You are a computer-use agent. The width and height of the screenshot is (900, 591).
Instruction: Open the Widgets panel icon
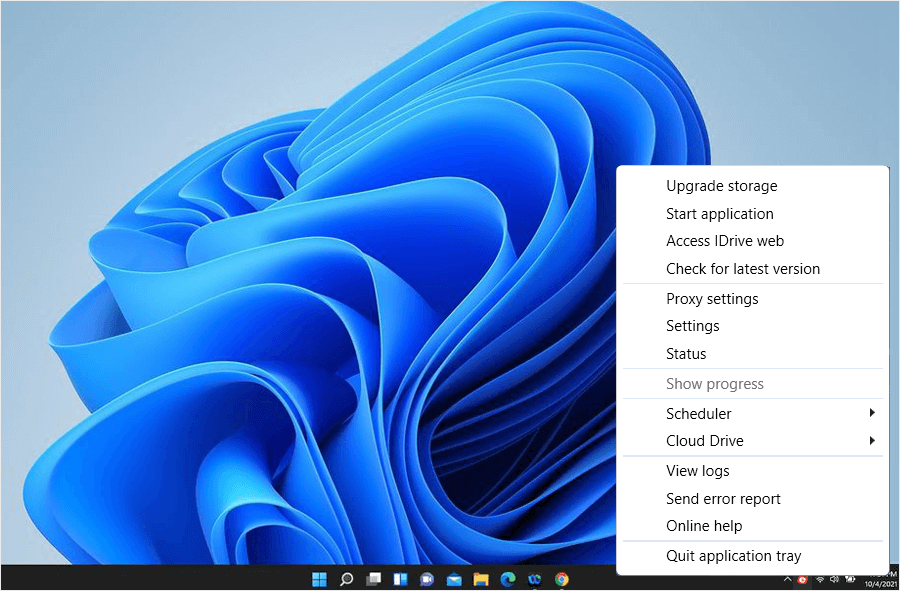400,579
